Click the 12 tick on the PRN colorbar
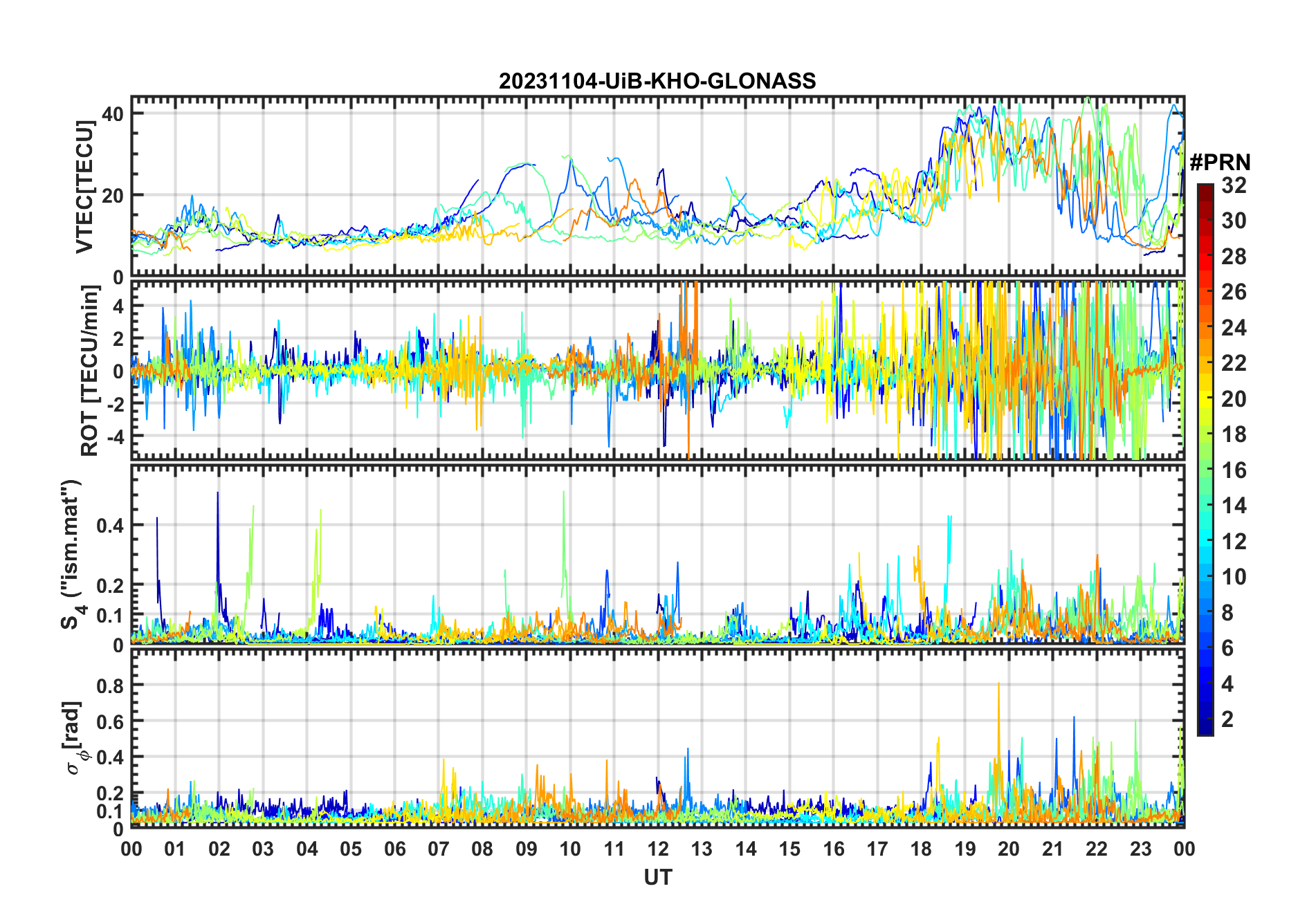 tap(1234, 541)
